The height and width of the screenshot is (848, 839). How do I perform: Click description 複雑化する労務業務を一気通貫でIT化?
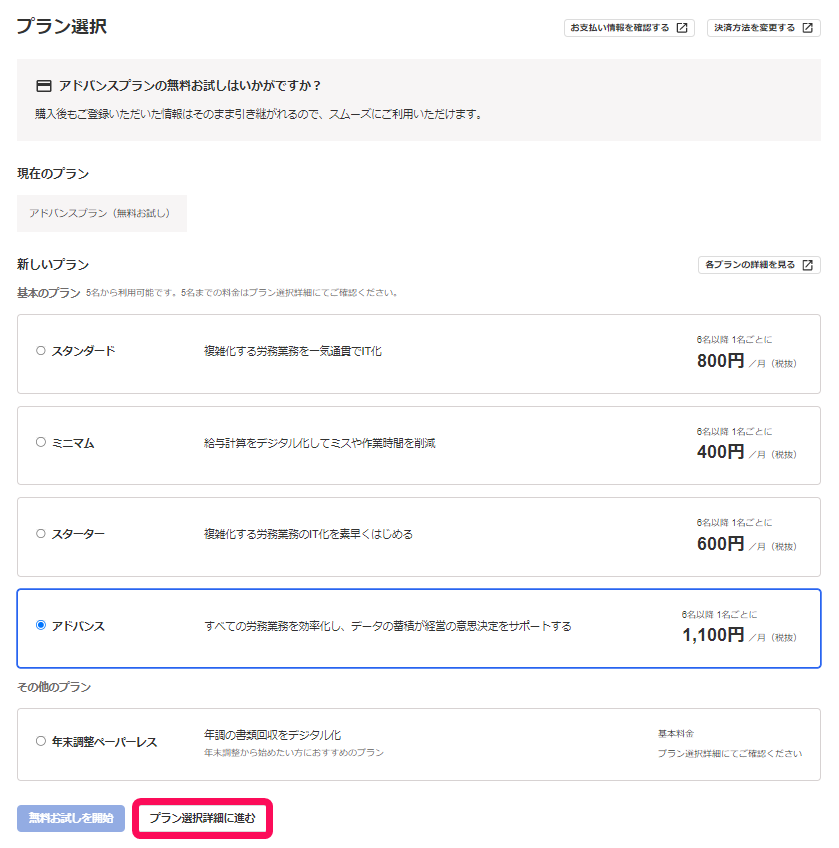pyautogui.click(x=293, y=351)
